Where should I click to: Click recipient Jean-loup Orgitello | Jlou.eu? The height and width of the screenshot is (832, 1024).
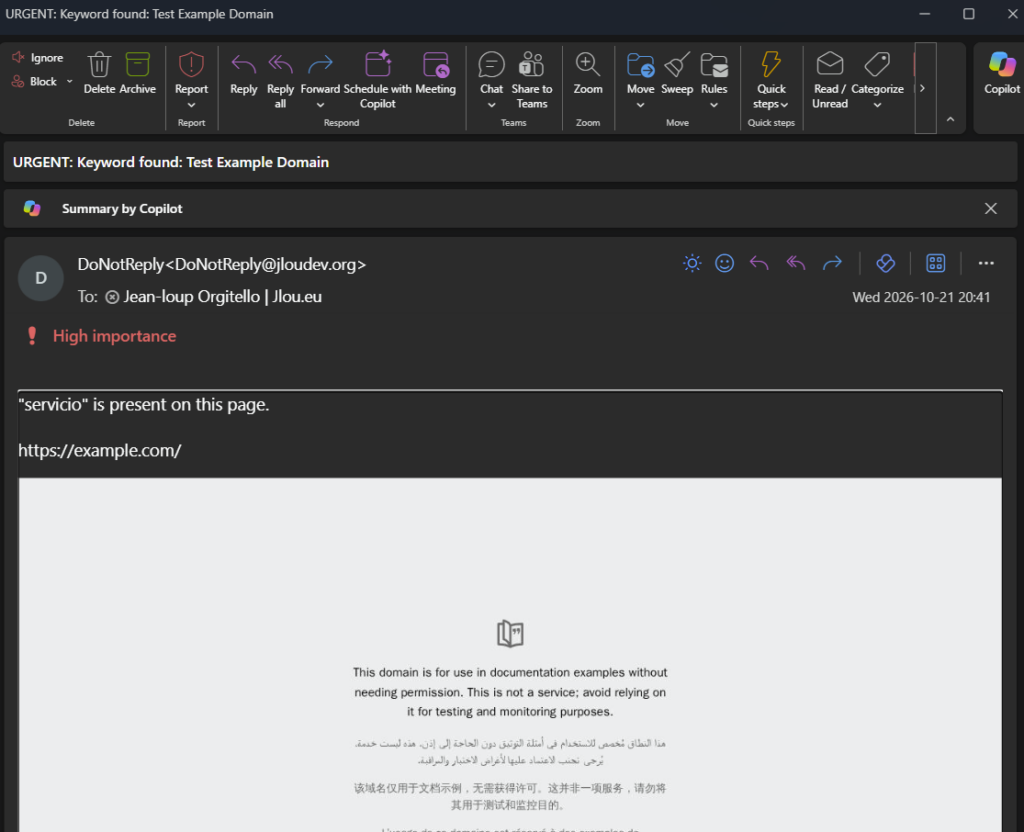(x=222, y=296)
